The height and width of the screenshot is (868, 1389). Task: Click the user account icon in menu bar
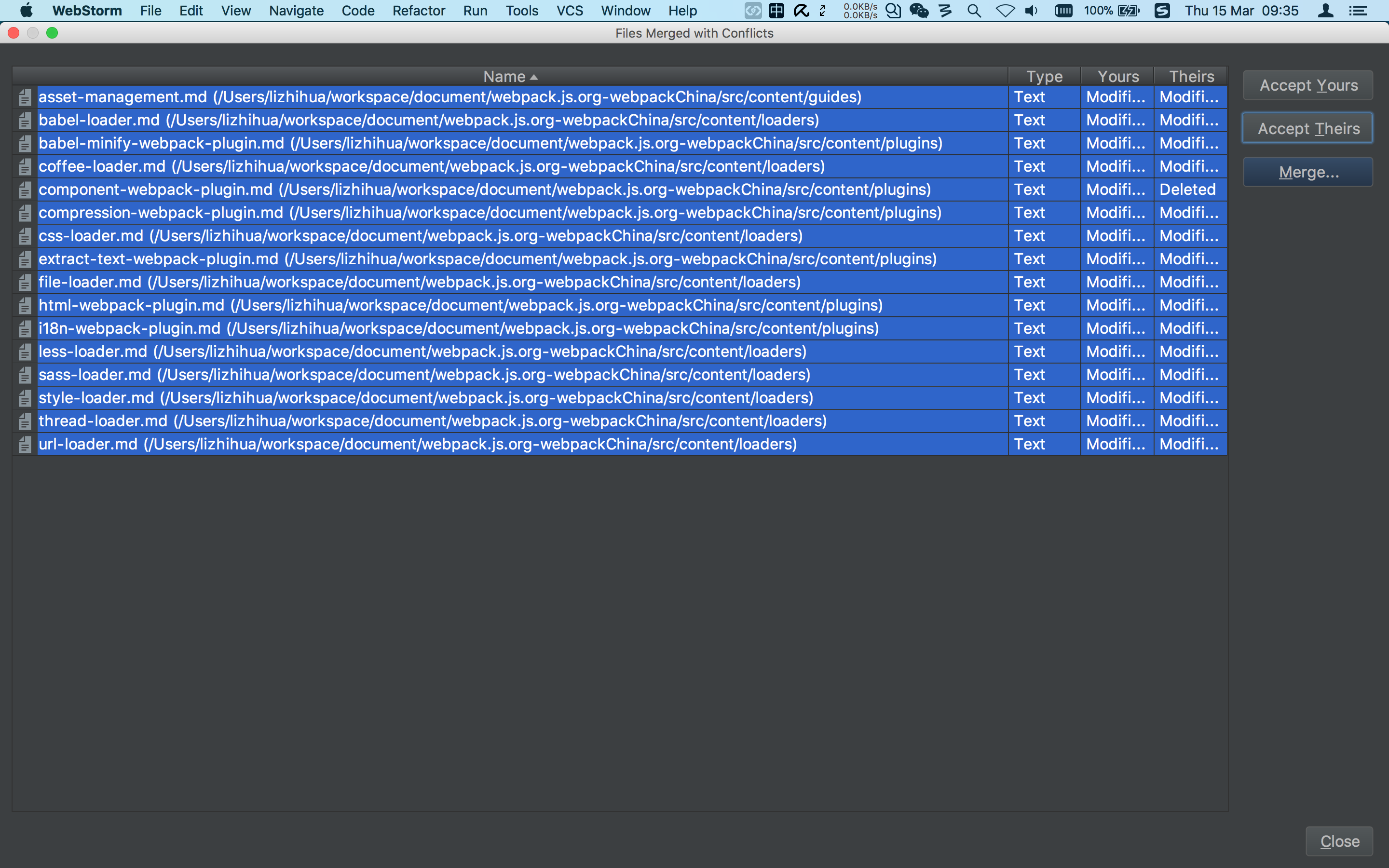coord(1327,10)
